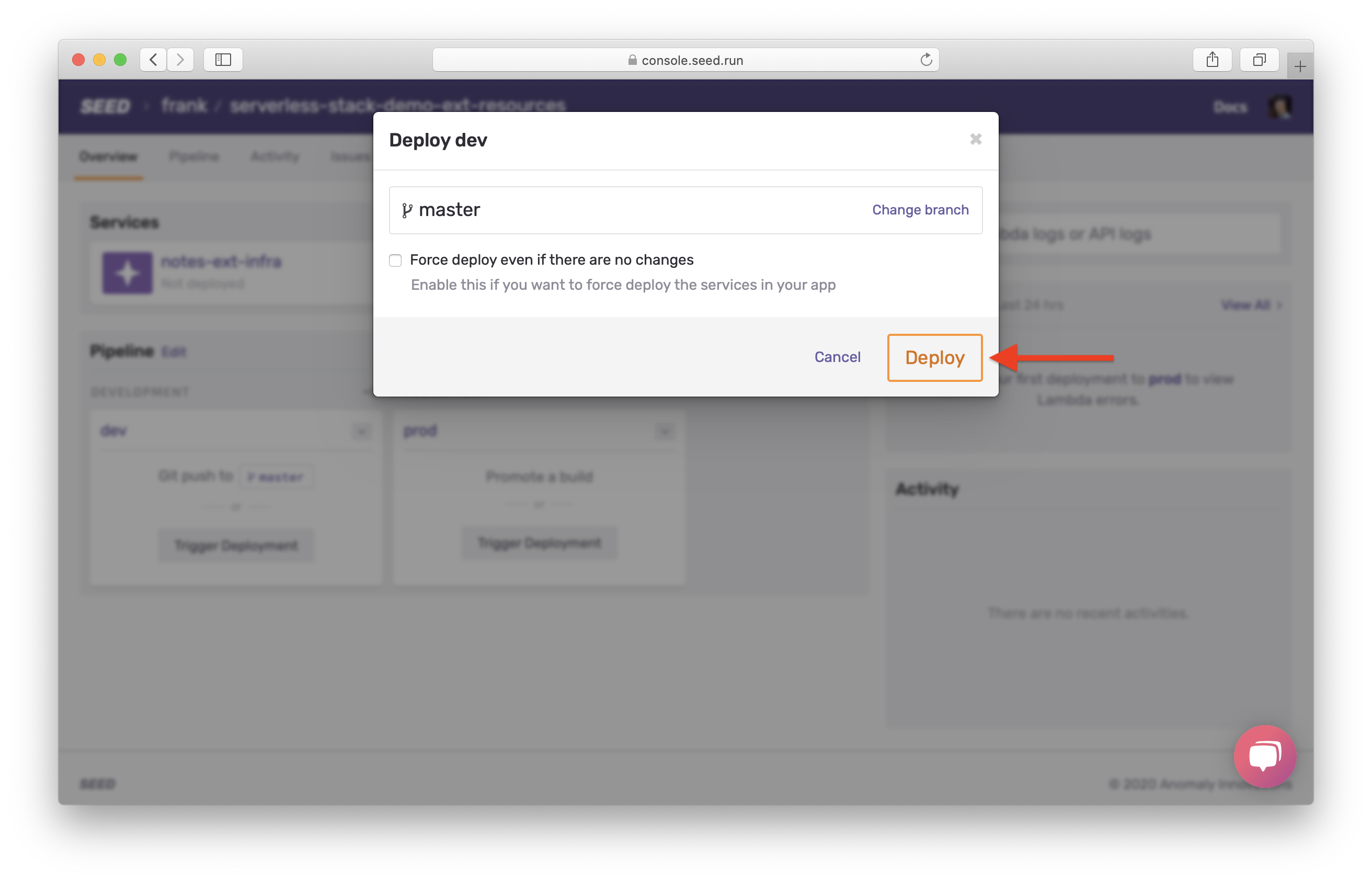The image size is (1372, 882).
Task: Click the notes-ext-infra service icon
Action: click(x=127, y=272)
